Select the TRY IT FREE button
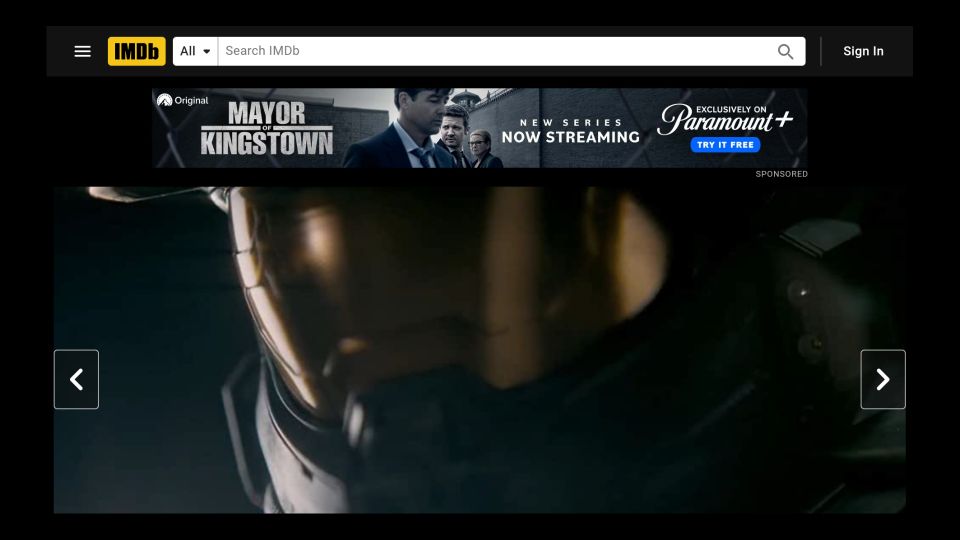The height and width of the screenshot is (540, 960). tap(726, 145)
